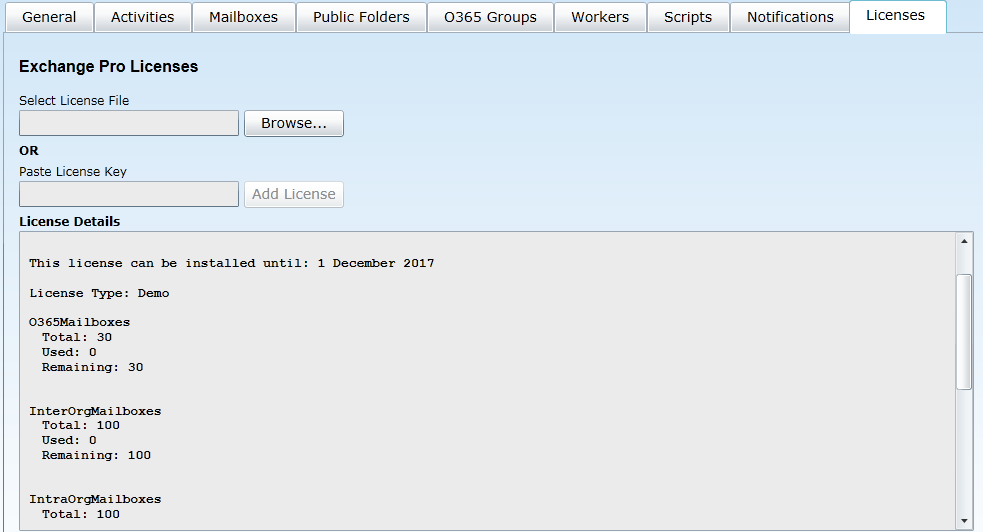
Task: Click the License Details scrollbar down arrow
Action: tap(964, 521)
